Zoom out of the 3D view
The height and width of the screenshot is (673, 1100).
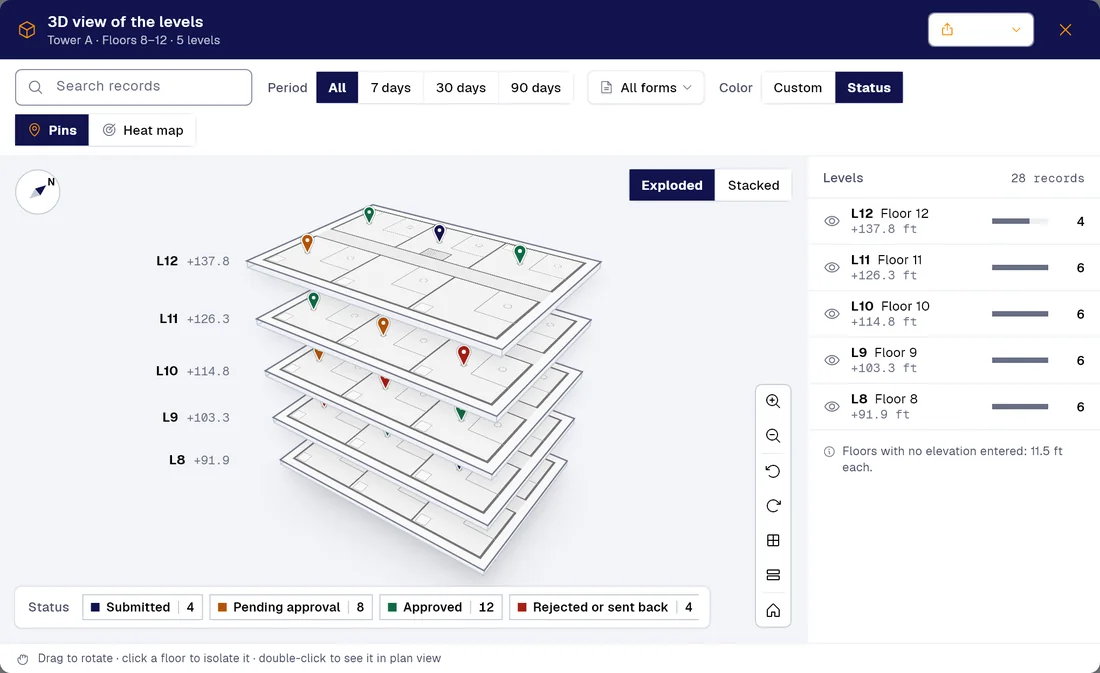point(773,436)
